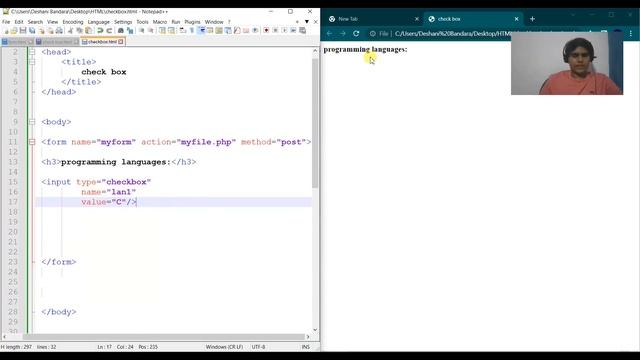Open the Settings menu
The height and width of the screenshot is (360, 640).
(x=123, y=22)
